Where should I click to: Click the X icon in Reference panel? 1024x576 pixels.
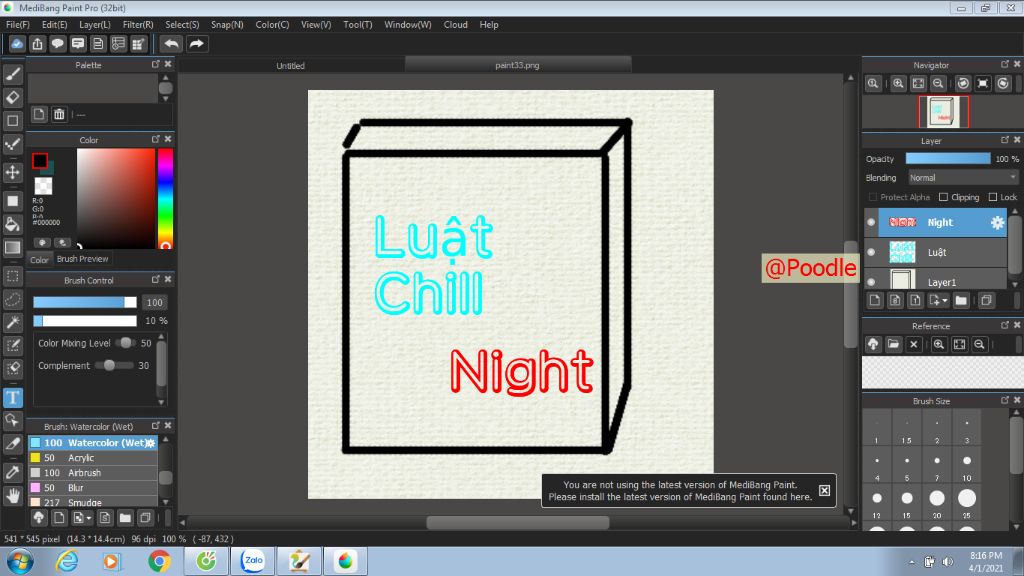coord(914,344)
